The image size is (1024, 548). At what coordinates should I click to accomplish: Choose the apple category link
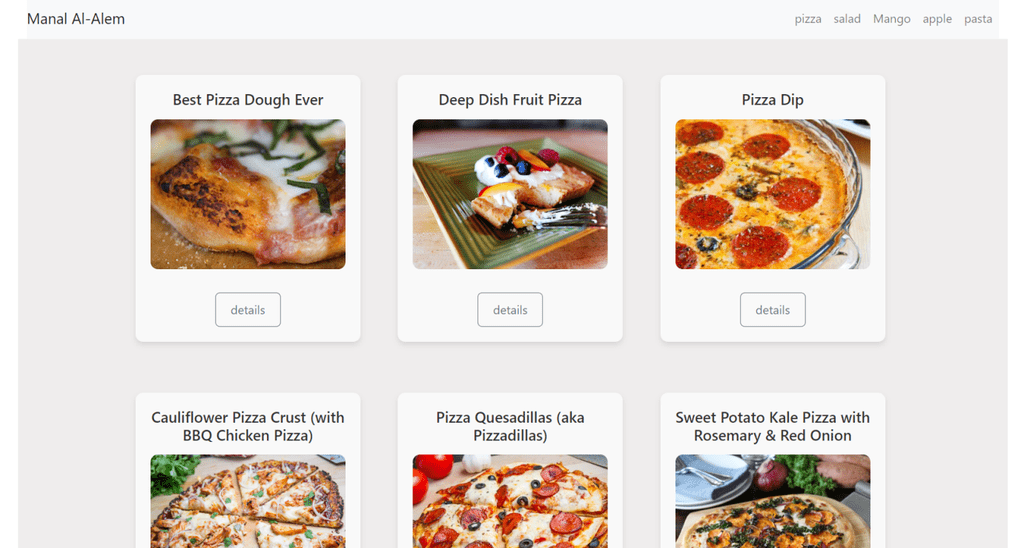tap(937, 19)
